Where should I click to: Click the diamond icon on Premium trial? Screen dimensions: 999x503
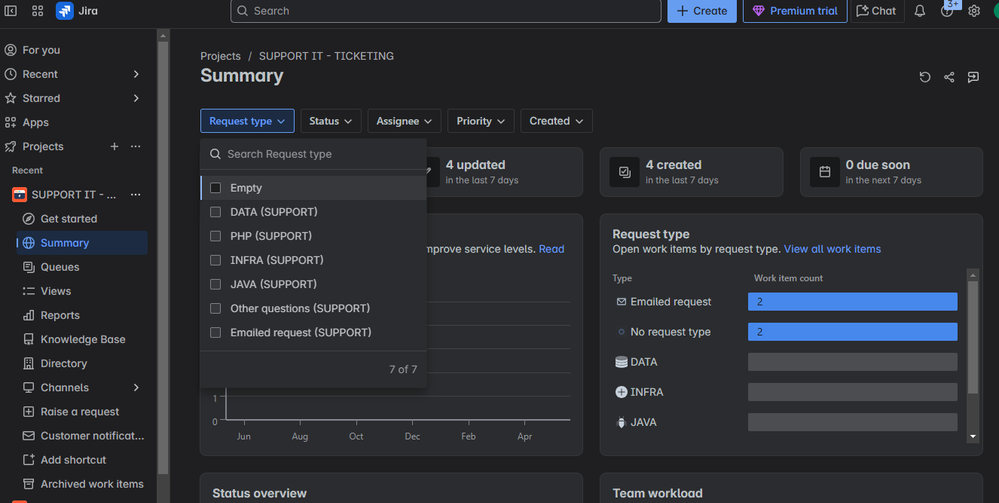coord(758,11)
